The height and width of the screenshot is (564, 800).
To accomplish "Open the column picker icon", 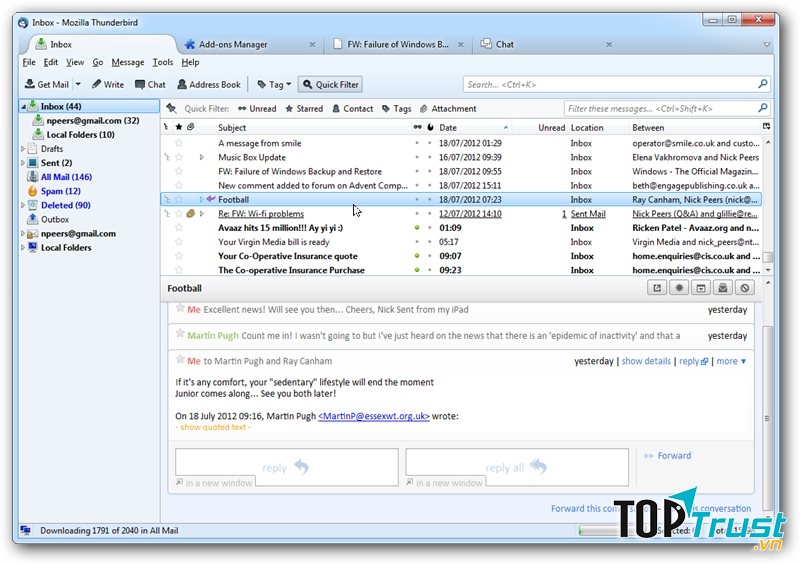I will 766,127.
